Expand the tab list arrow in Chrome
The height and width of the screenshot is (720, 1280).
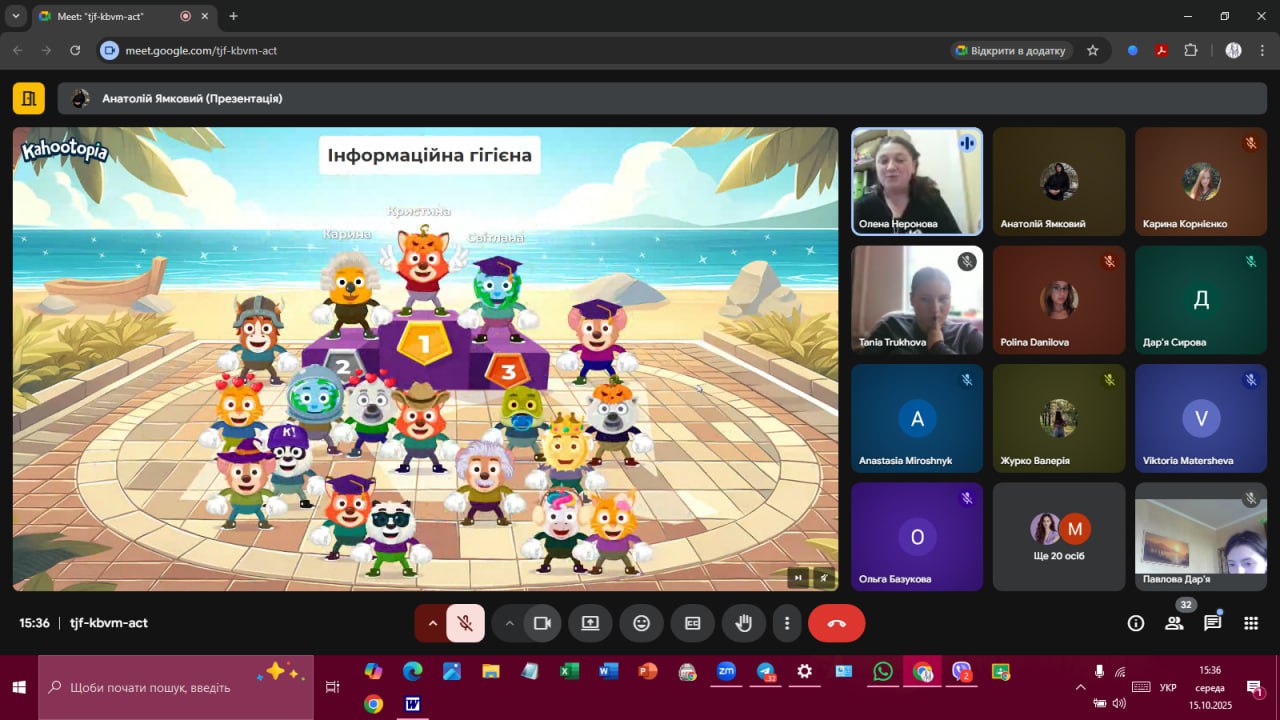pyautogui.click(x=15, y=16)
